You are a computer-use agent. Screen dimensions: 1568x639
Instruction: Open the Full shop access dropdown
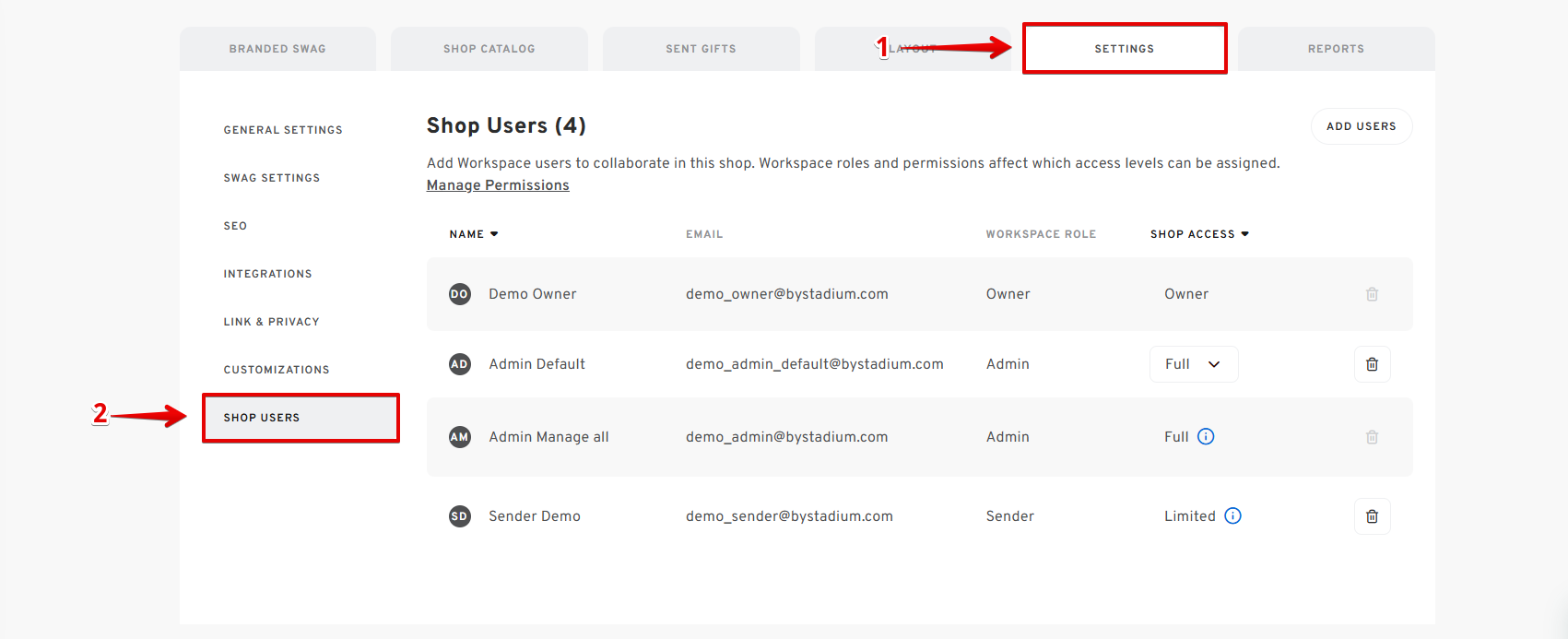pos(1193,364)
